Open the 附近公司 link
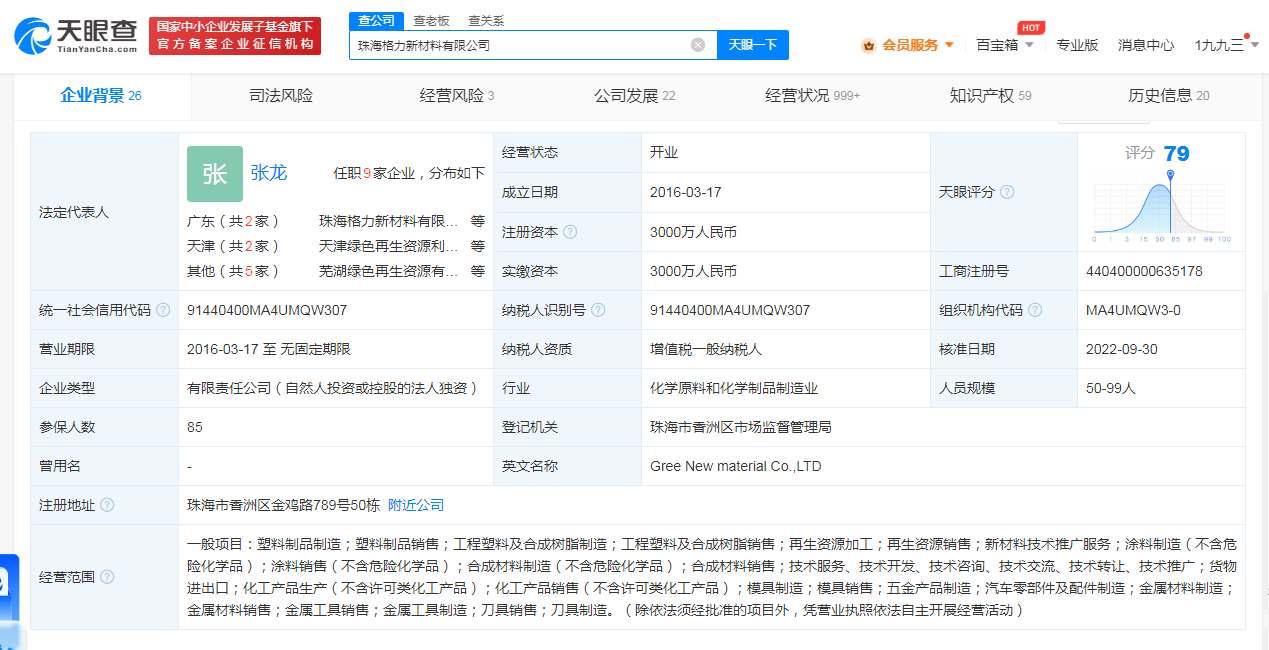The width and height of the screenshot is (1269, 650). (x=416, y=505)
